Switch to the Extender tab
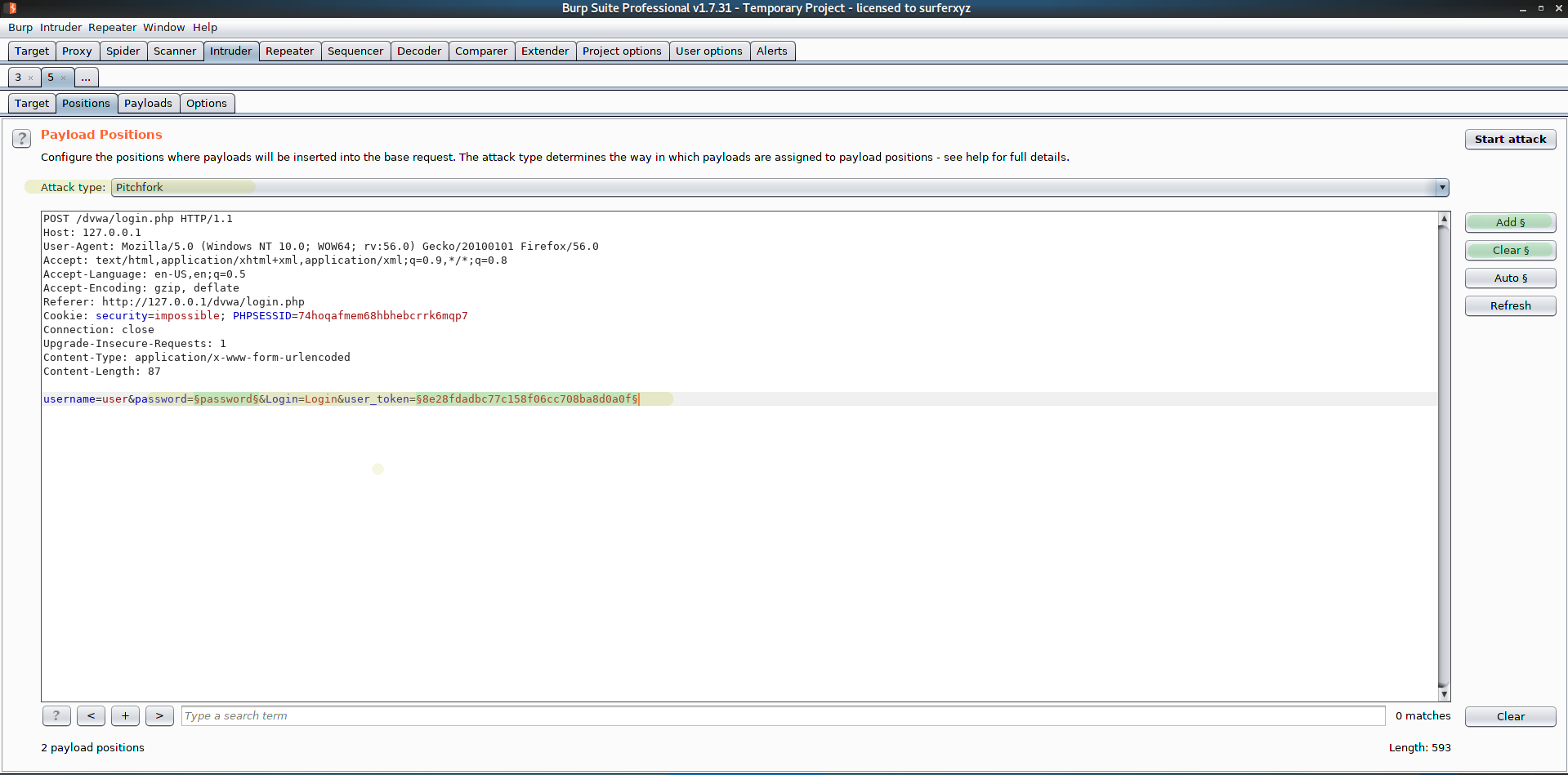 (x=545, y=51)
